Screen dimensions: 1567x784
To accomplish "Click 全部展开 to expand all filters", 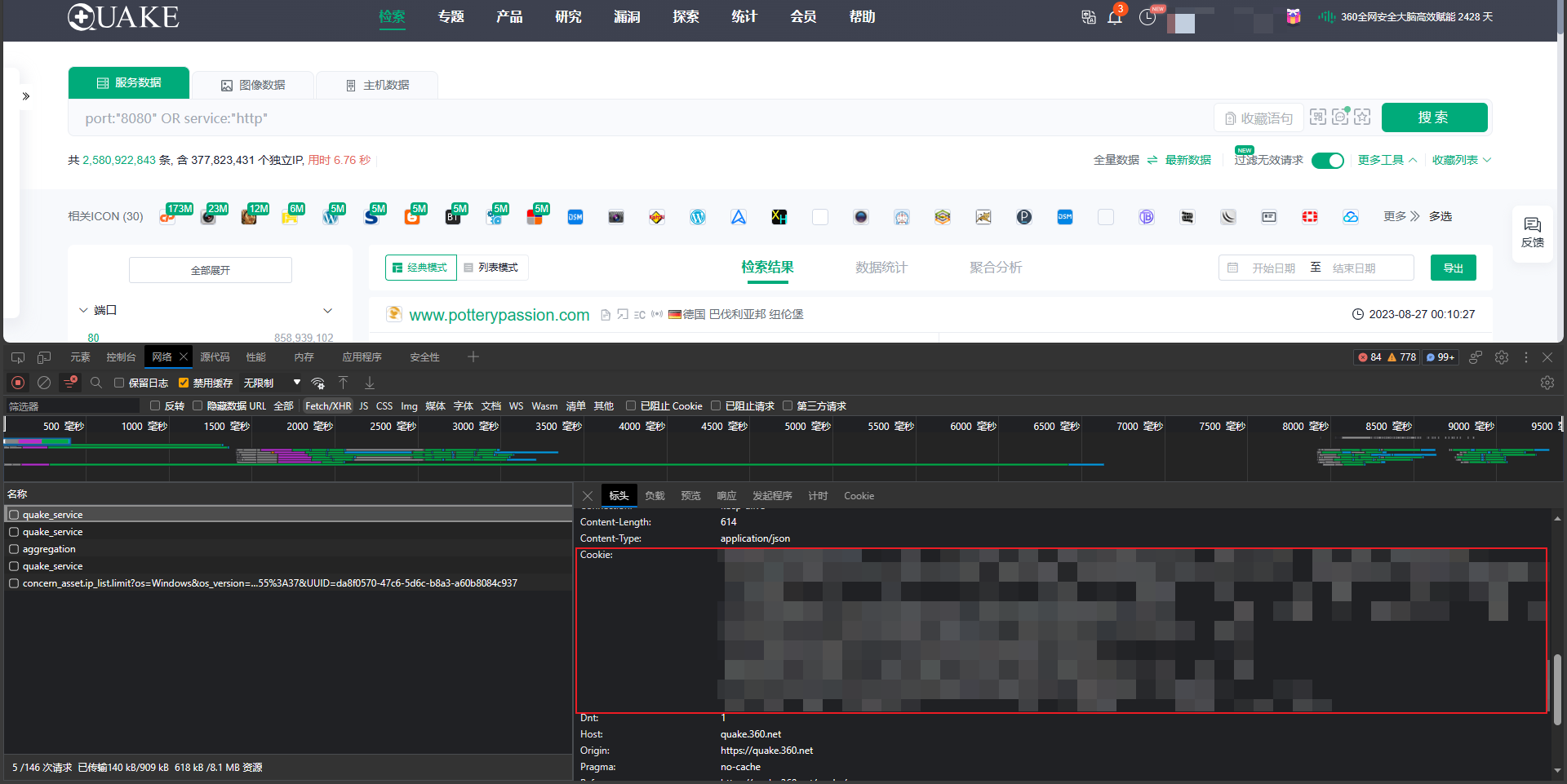I will click(211, 270).
